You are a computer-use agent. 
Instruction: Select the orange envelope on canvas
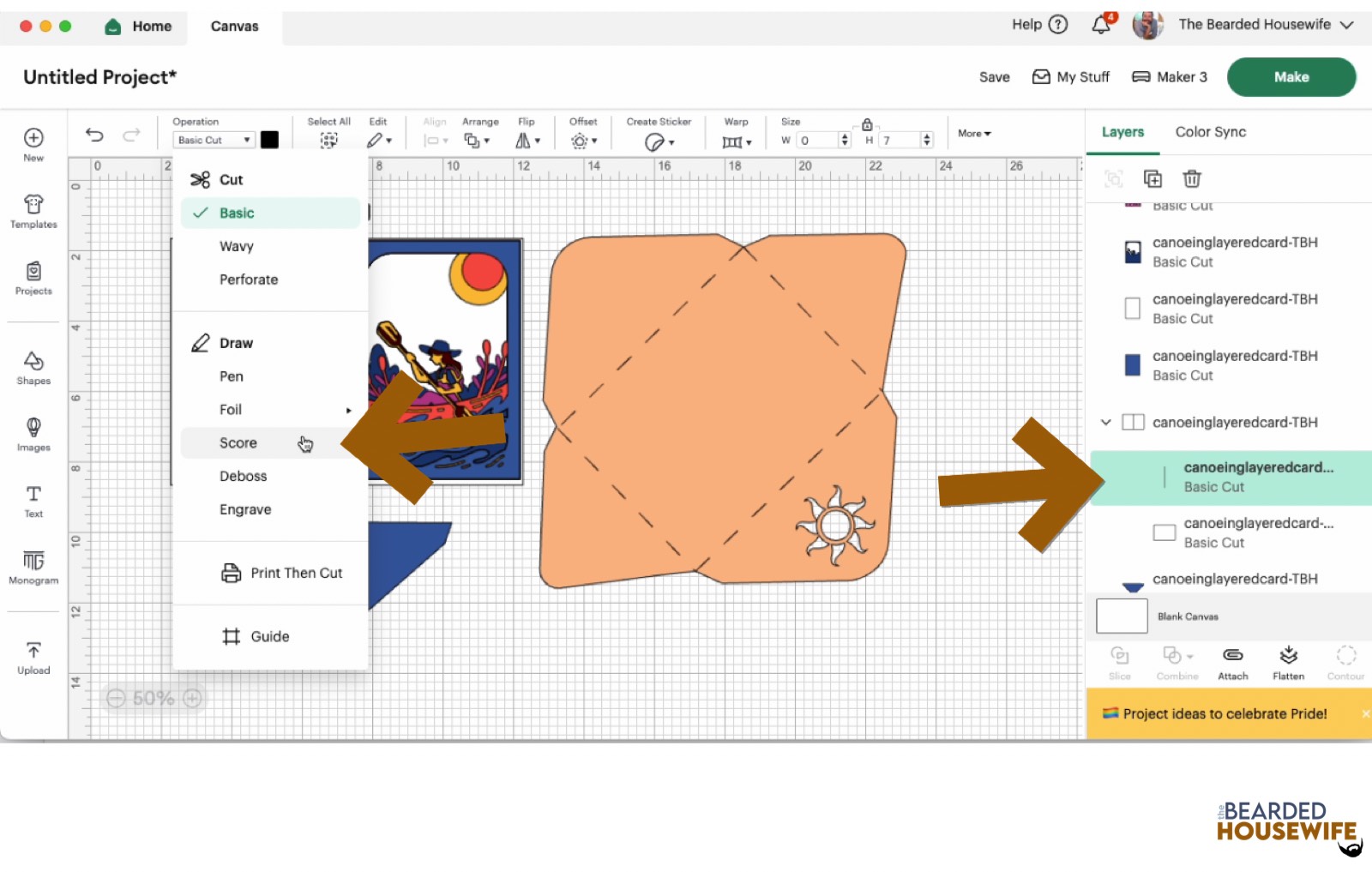click(x=720, y=412)
